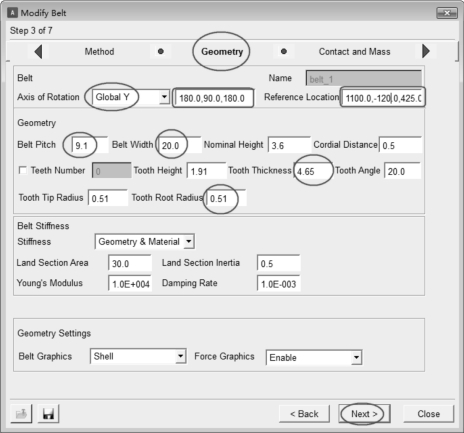Click the Close button
464x433 pixels.
tap(429, 414)
